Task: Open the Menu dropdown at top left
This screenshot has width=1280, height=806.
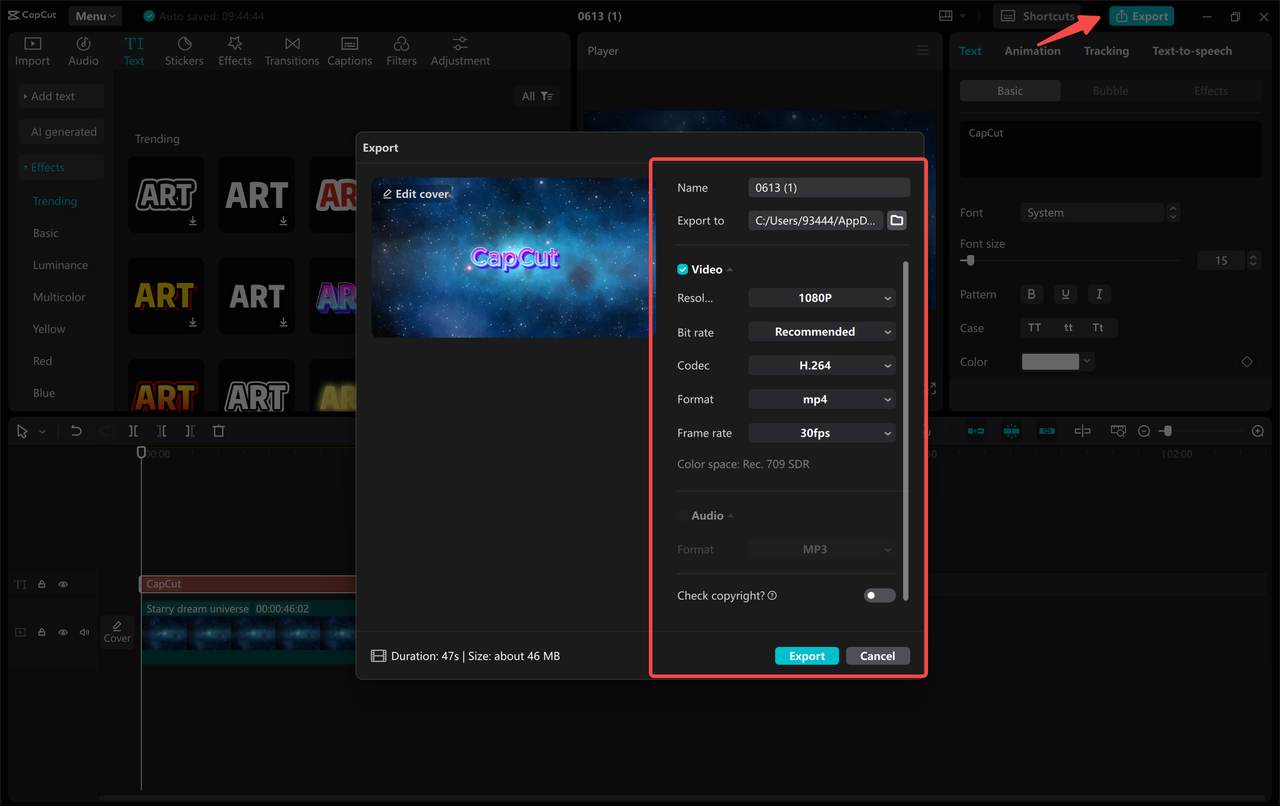Action: 94,15
